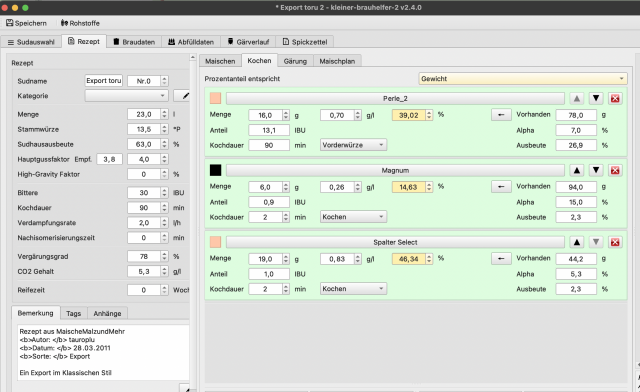The image size is (640, 392).
Task: Switch to the Sudauswahl tab
Action: (31, 42)
